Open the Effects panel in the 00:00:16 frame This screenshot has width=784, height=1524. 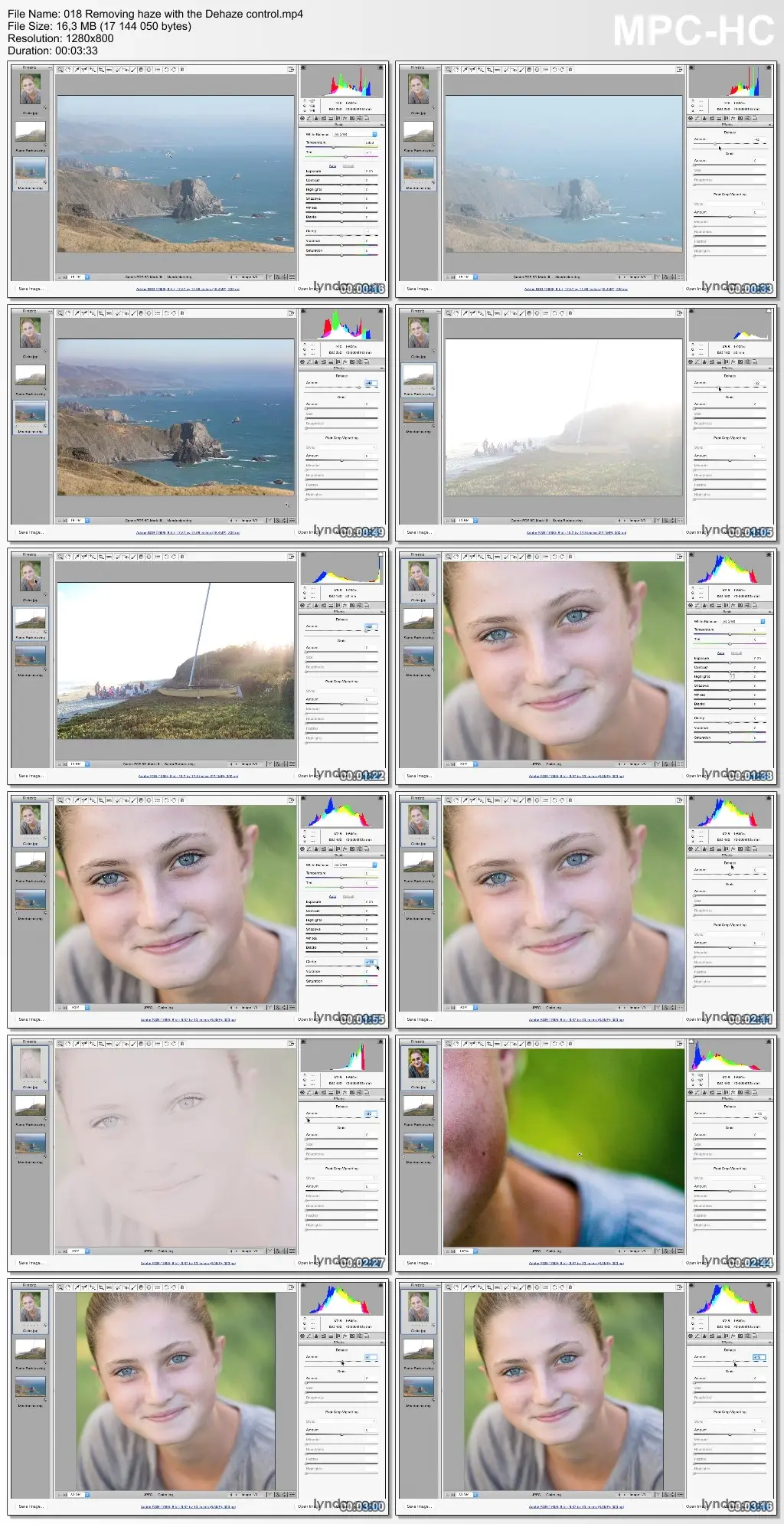345,118
